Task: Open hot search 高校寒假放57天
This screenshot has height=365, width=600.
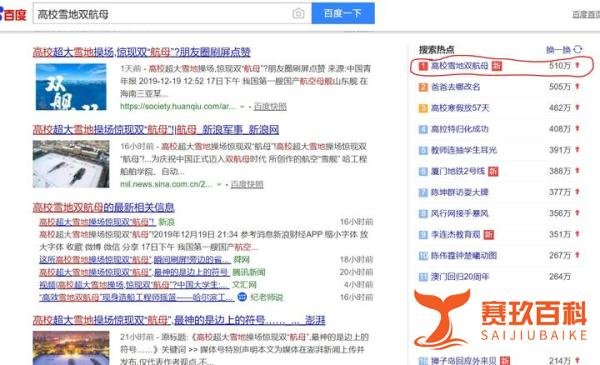Action: pyautogui.click(x=460, y=108)
